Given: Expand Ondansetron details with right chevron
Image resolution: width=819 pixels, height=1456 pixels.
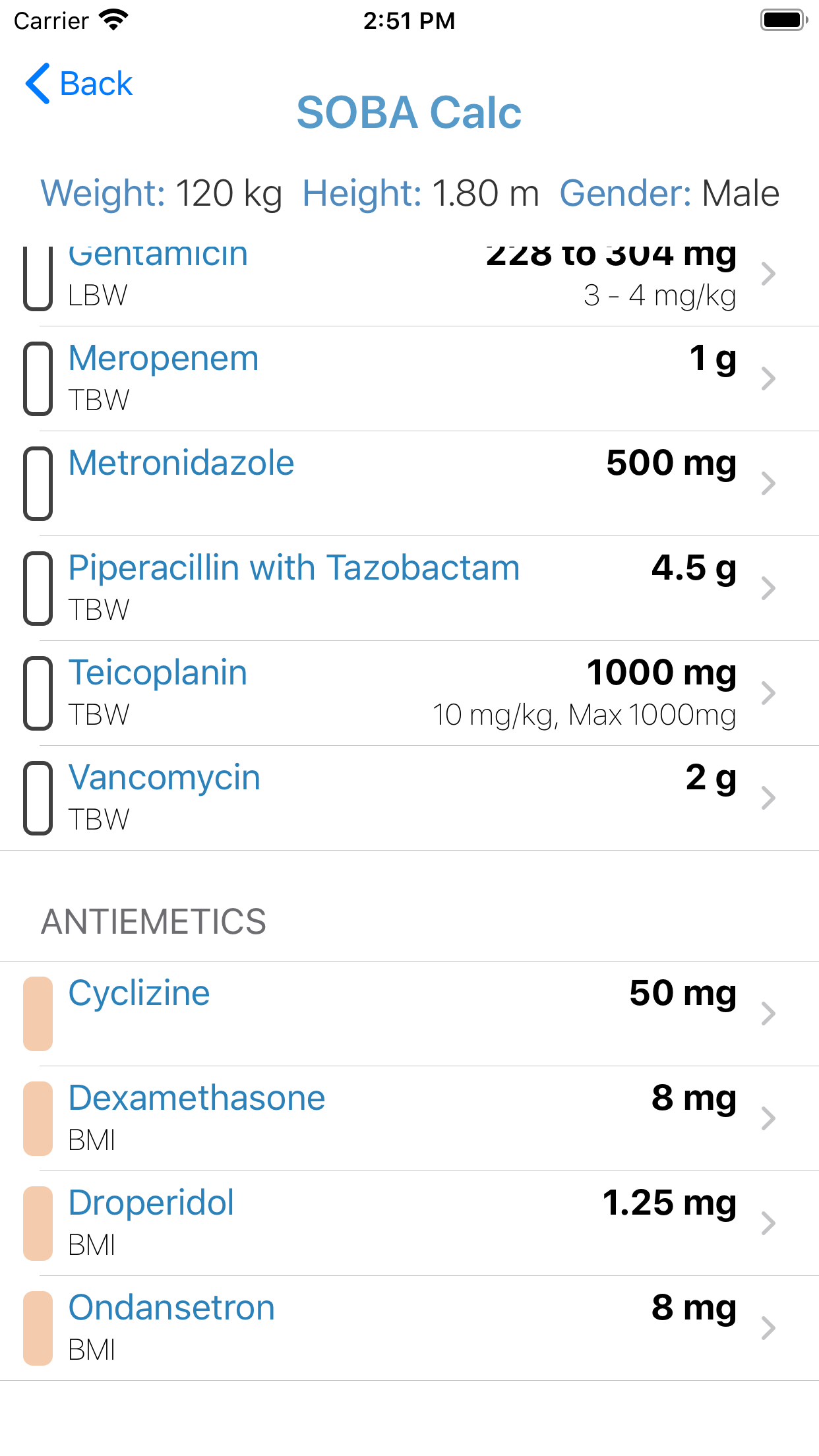Looking at the screenshot, I should tap(768, 1328).
